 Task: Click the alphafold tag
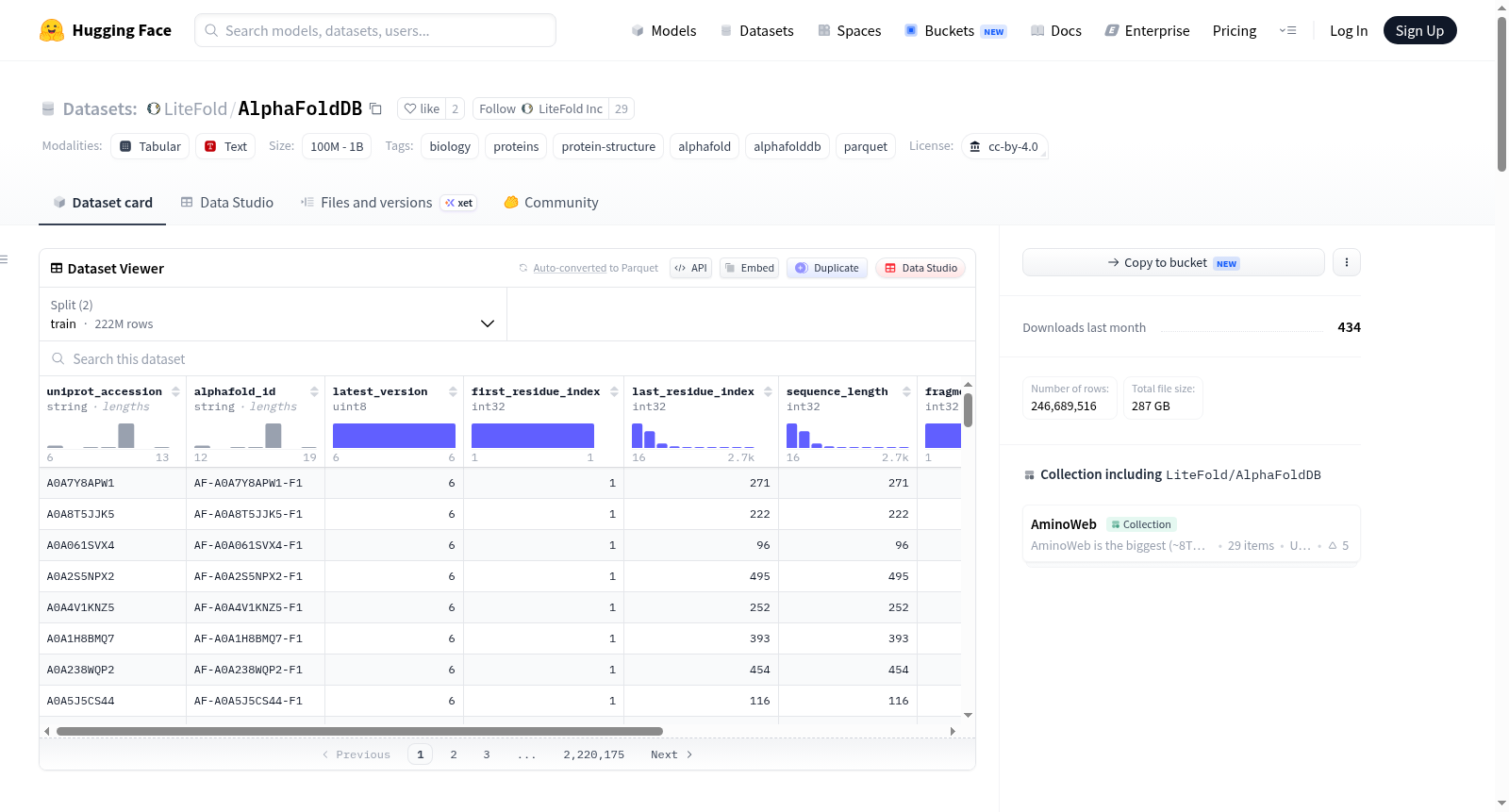coord(705,146)
